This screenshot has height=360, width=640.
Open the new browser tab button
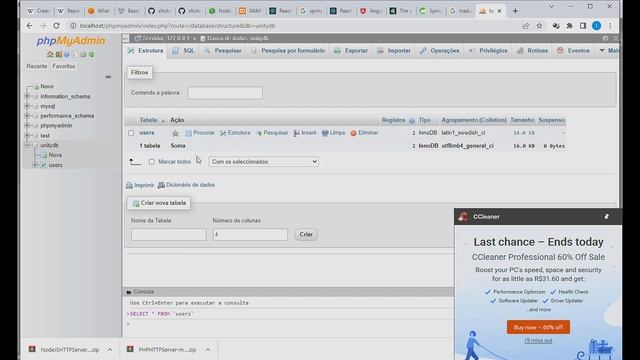pos(515,11)
